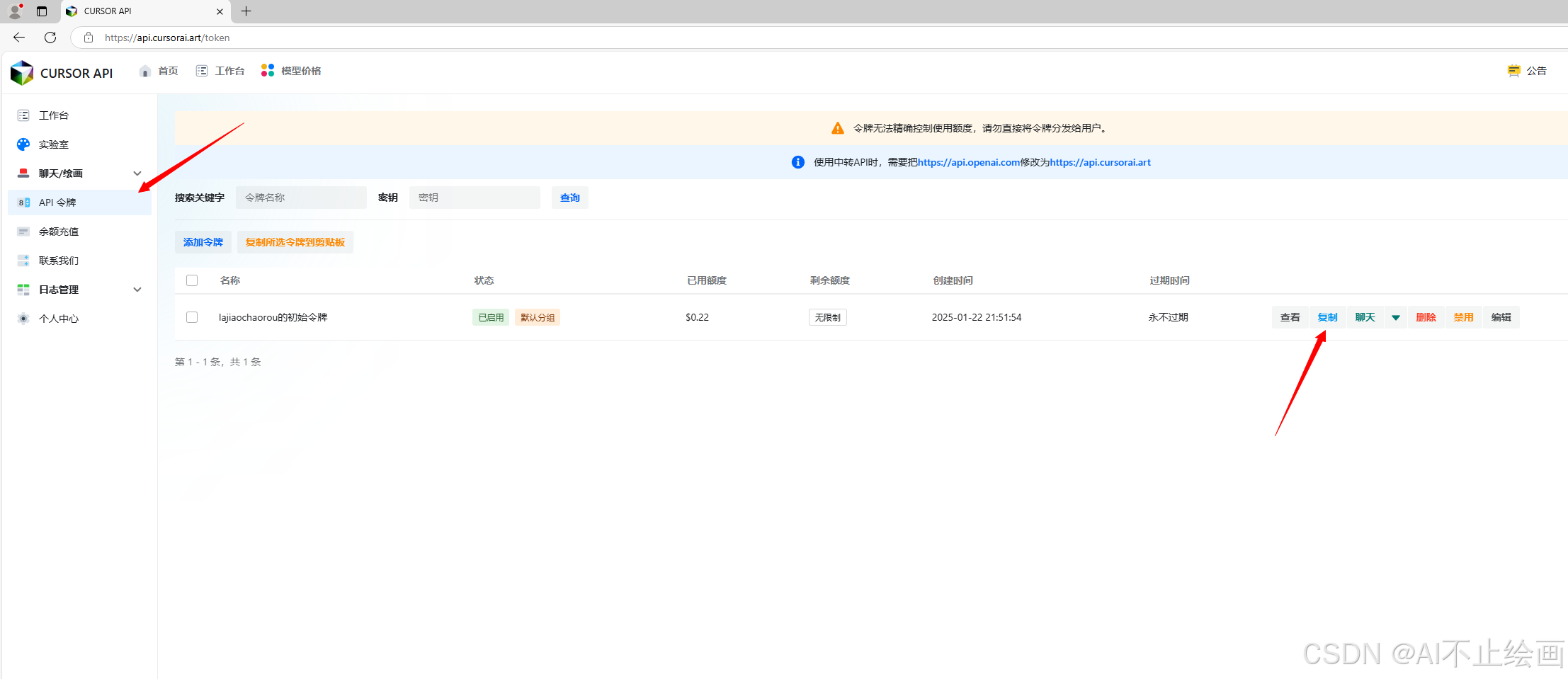
Task: Open 工作台 from top navigation
Action: coord(229,71)
